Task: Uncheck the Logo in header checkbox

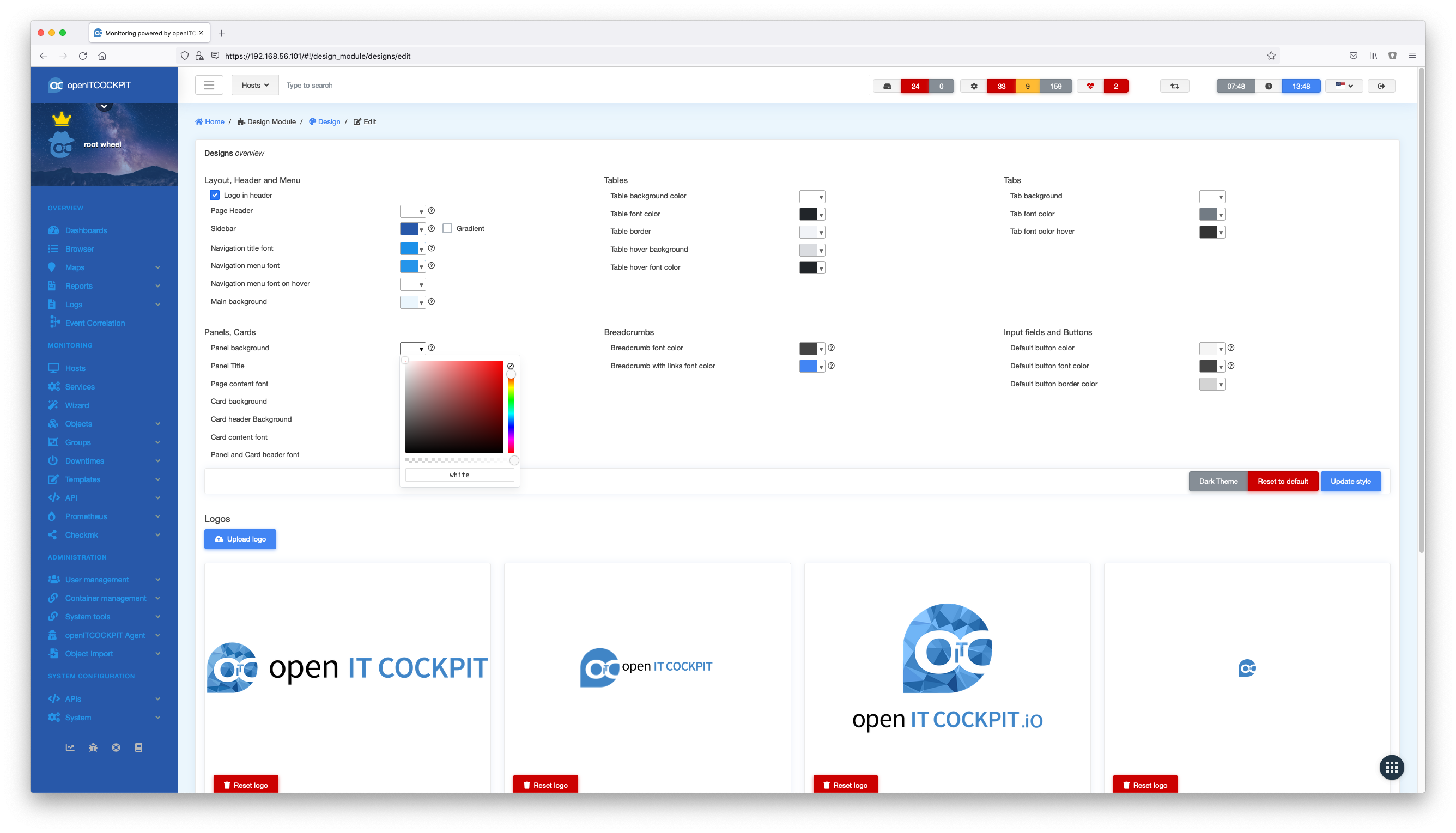Action: pyautogui.click(x=215, y=195)
